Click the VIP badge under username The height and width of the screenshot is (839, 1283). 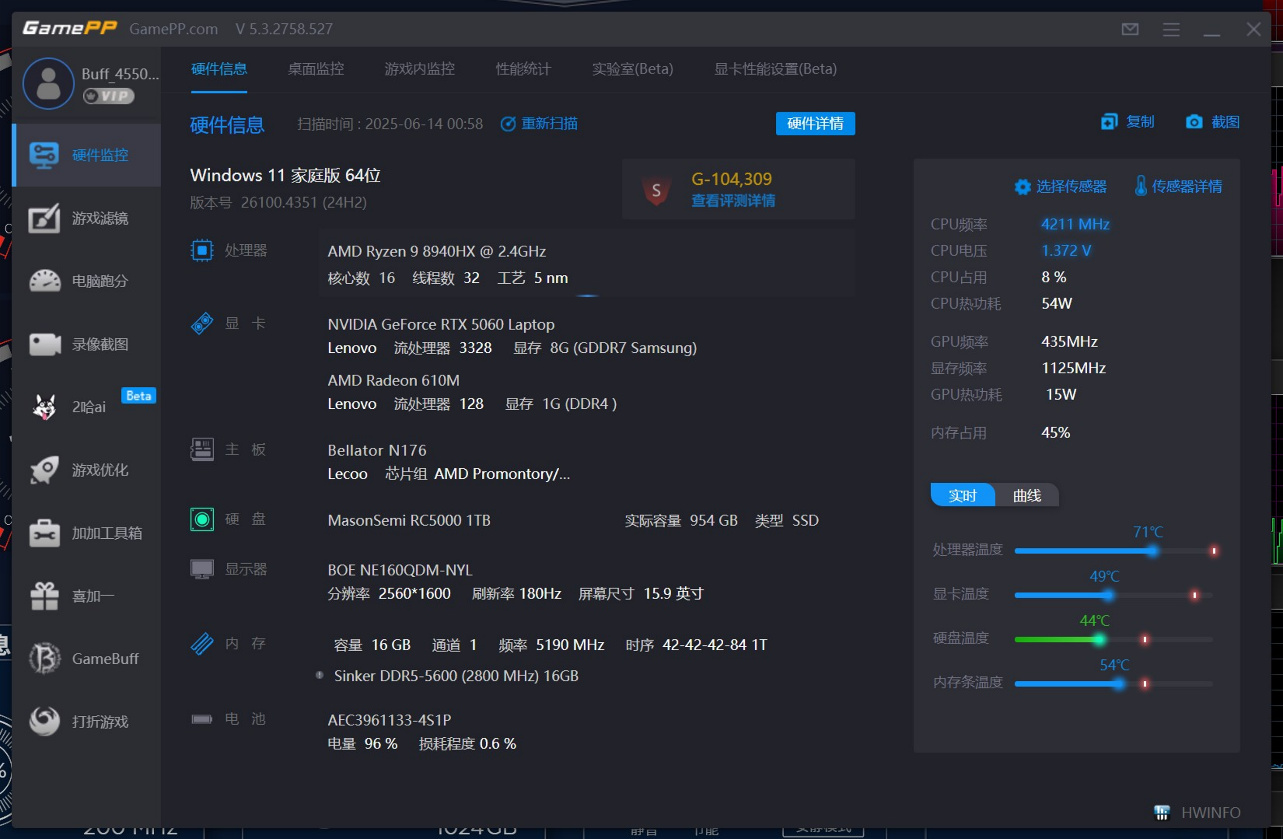[x=109, y=96]
